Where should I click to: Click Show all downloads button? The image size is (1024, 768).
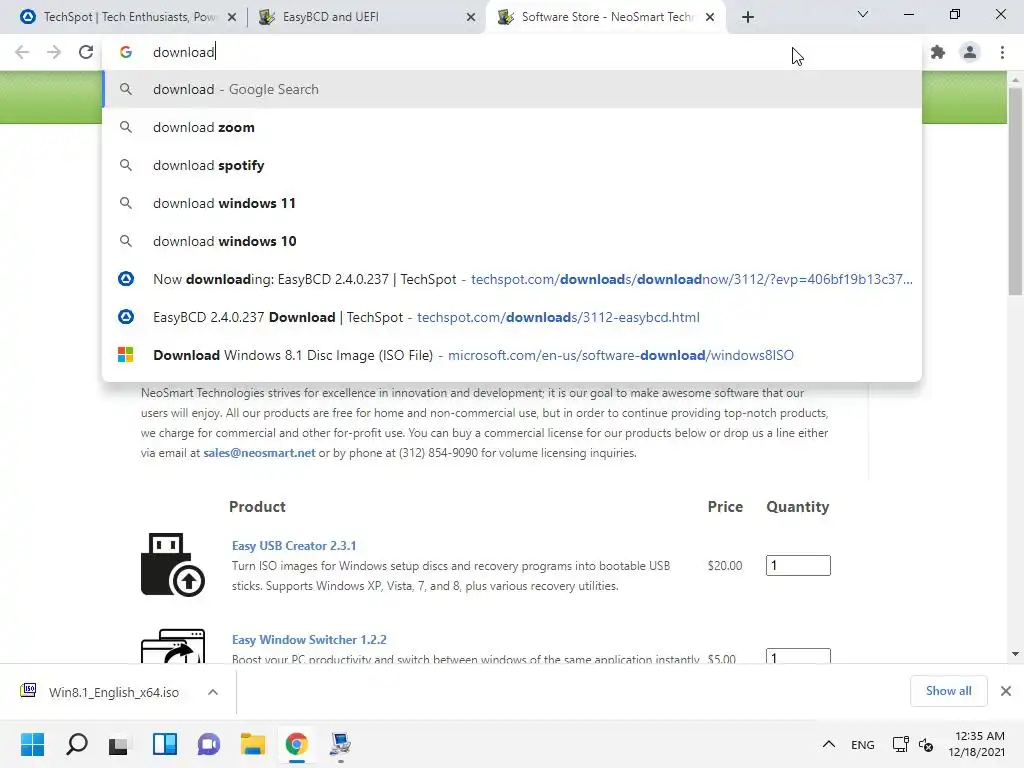pyautogui.click(x=948, y=691)
